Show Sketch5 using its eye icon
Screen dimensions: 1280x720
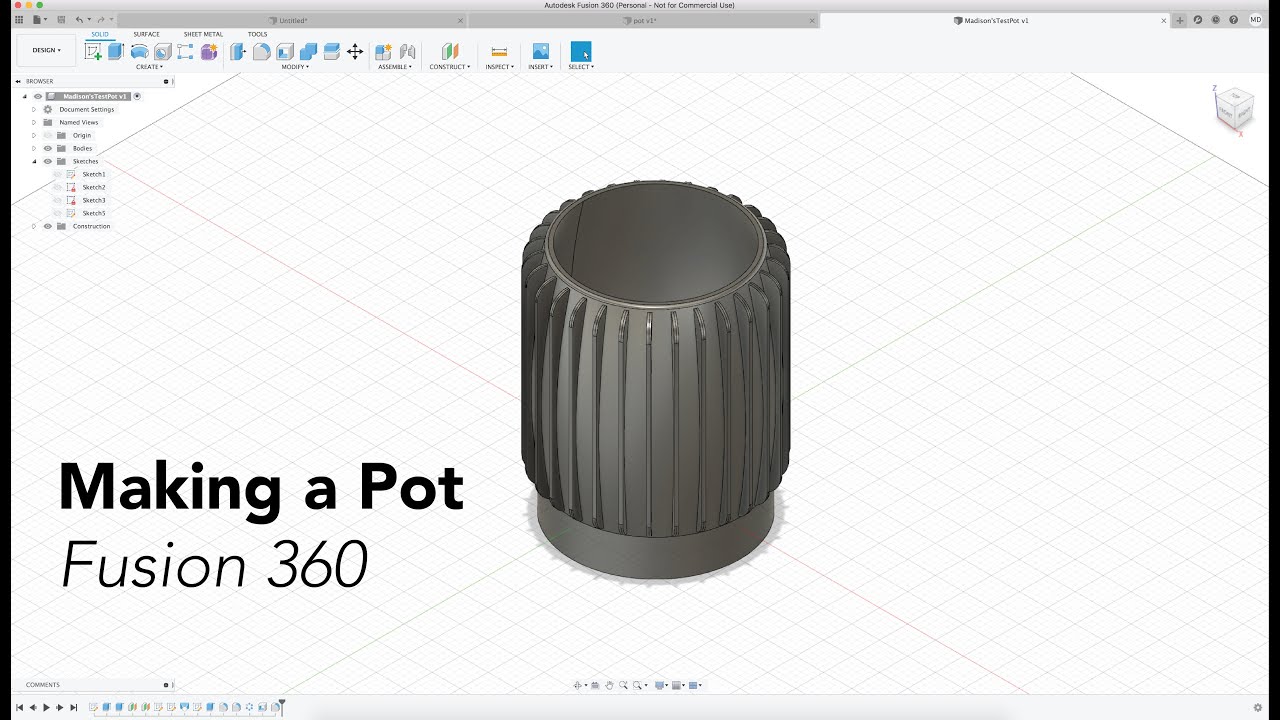tap(58, 213)
